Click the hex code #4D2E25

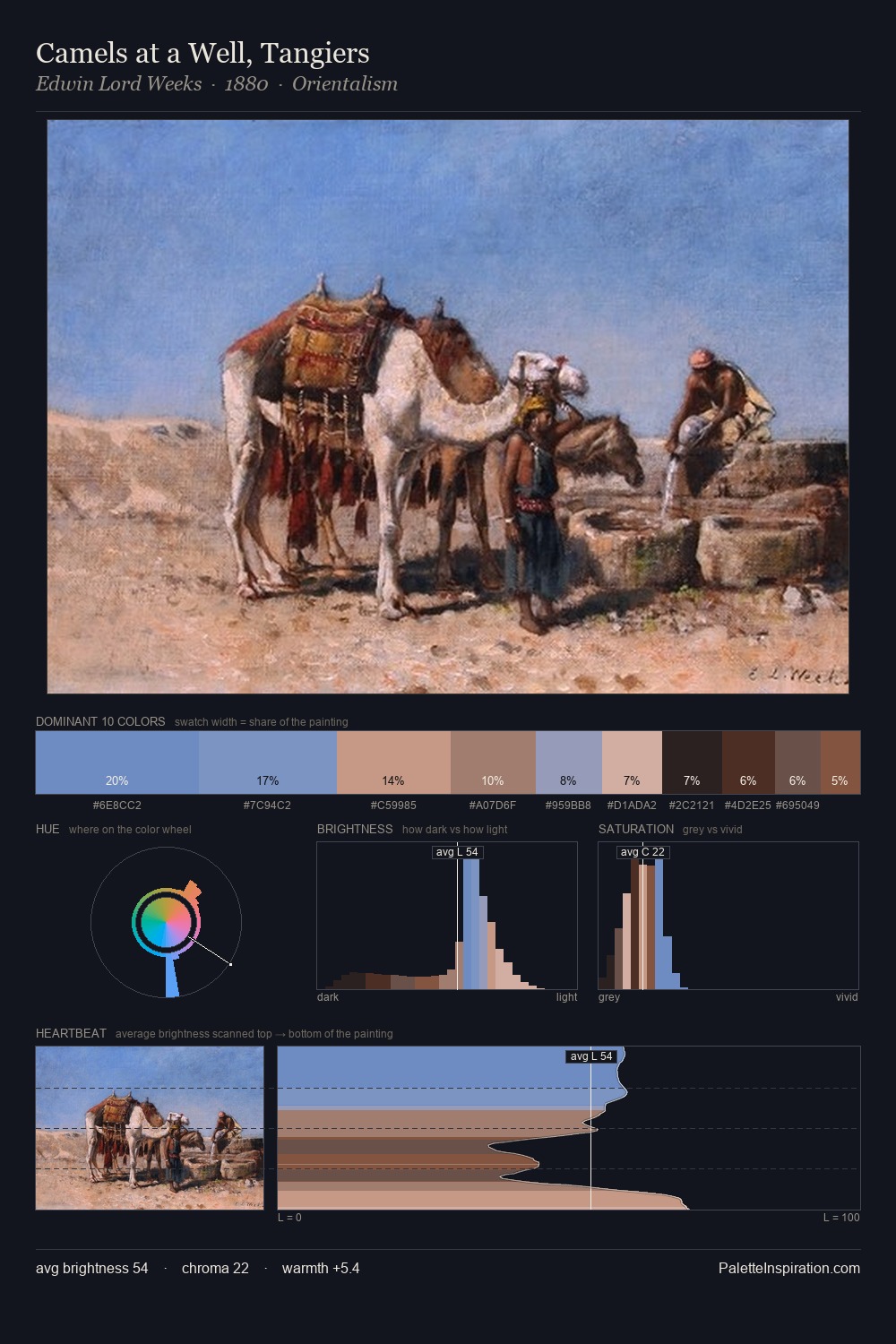(x=748, y=806)
